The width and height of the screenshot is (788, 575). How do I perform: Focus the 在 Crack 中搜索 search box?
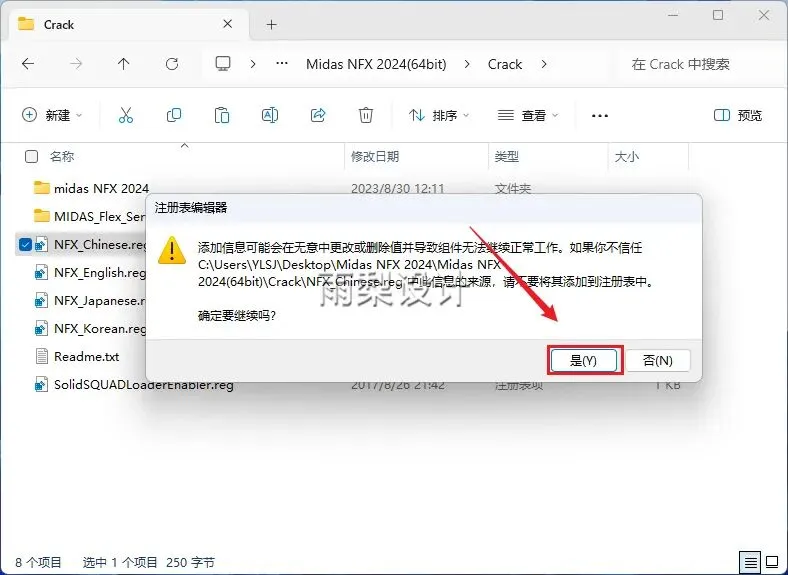700,64
